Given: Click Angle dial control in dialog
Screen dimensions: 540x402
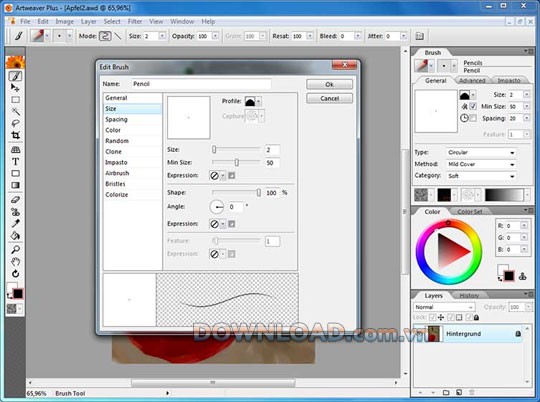Looking at the screenshot, I should [217, 207].
